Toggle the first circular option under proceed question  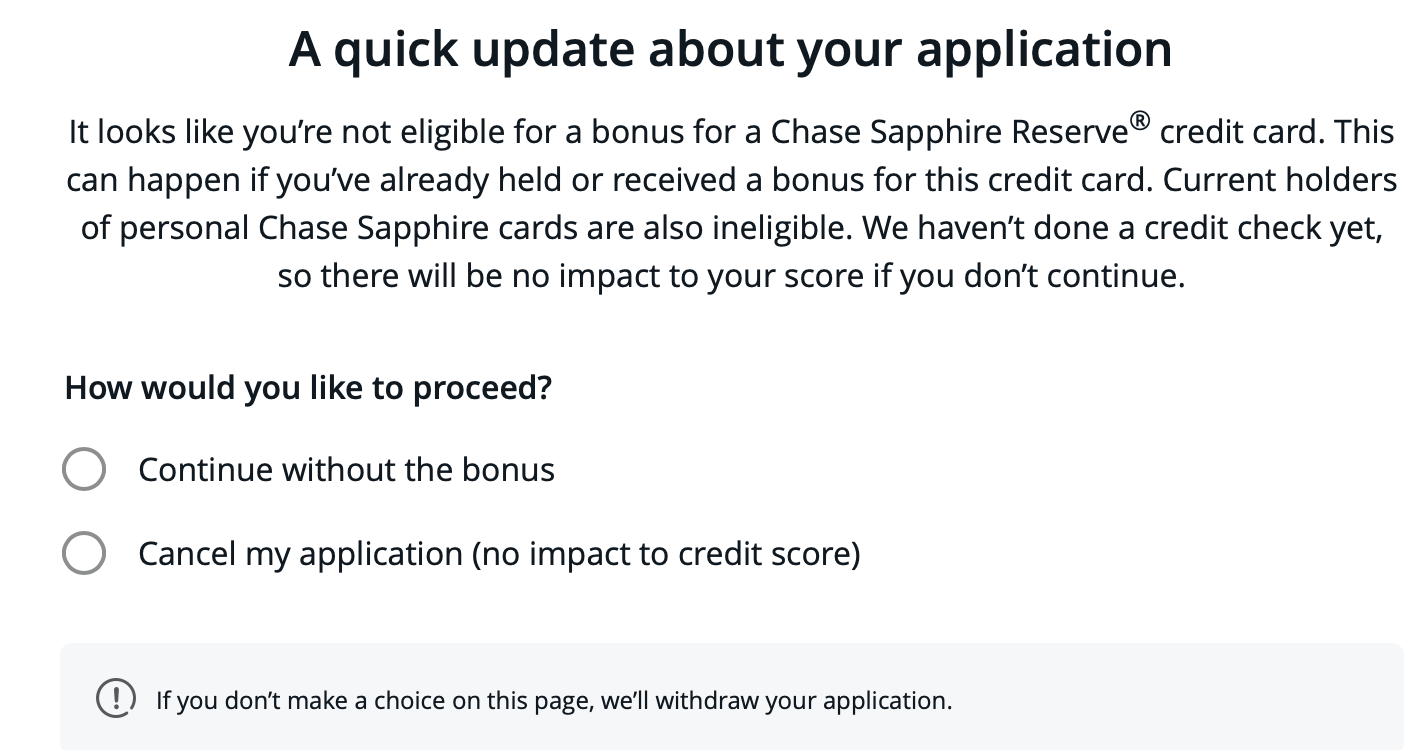tap(84, 468)
